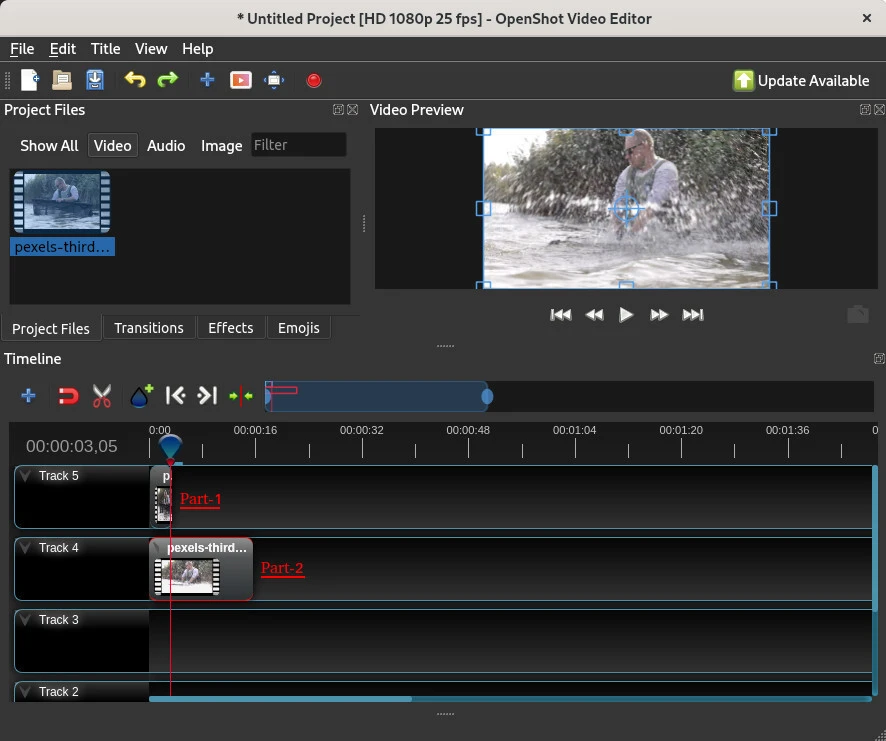
Task: Click the Add Track plus icon
Action: (x=28, y=396)
